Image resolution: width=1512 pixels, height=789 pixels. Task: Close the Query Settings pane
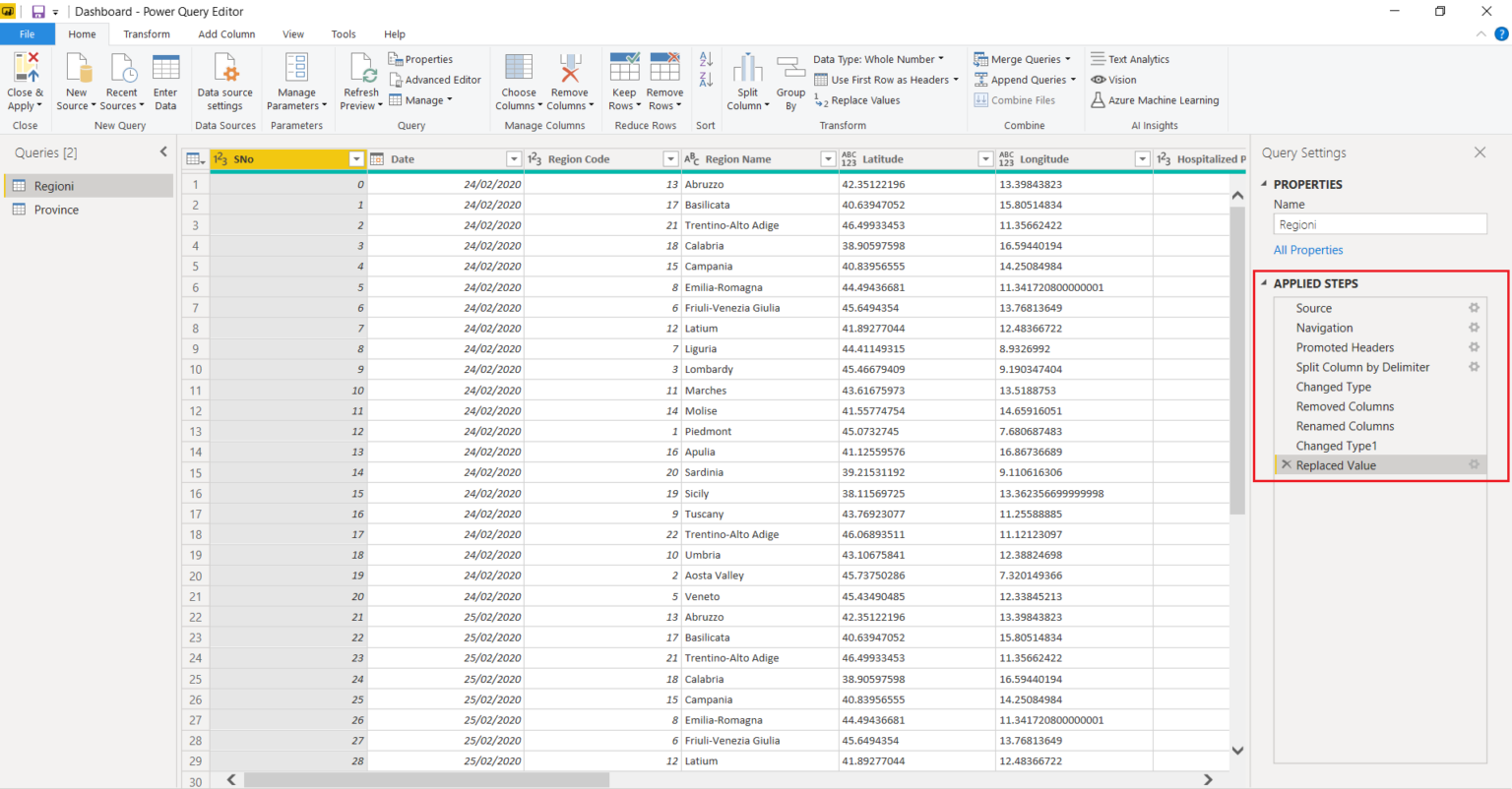pyautogui.click(x=1480, y=152)
